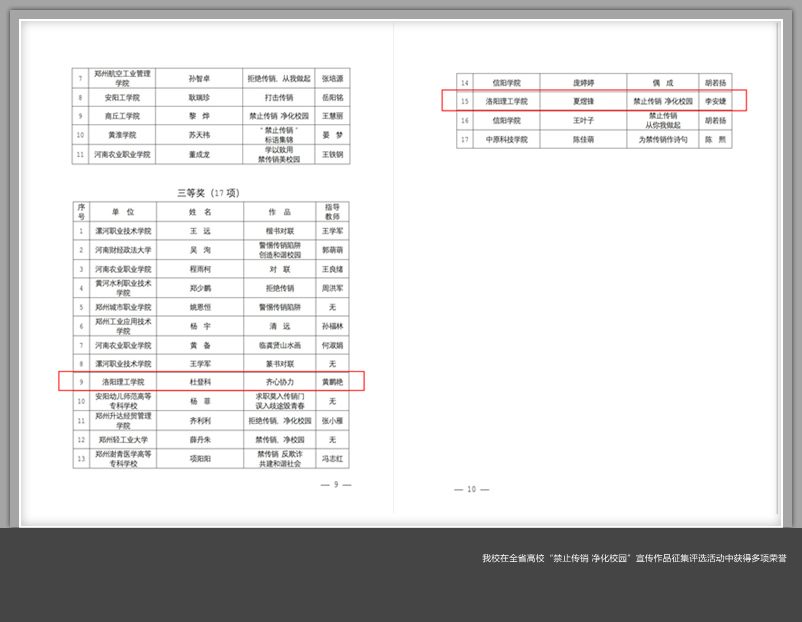Click the teacher name 李安婕
802x622 pixels.
click(715, 101)
